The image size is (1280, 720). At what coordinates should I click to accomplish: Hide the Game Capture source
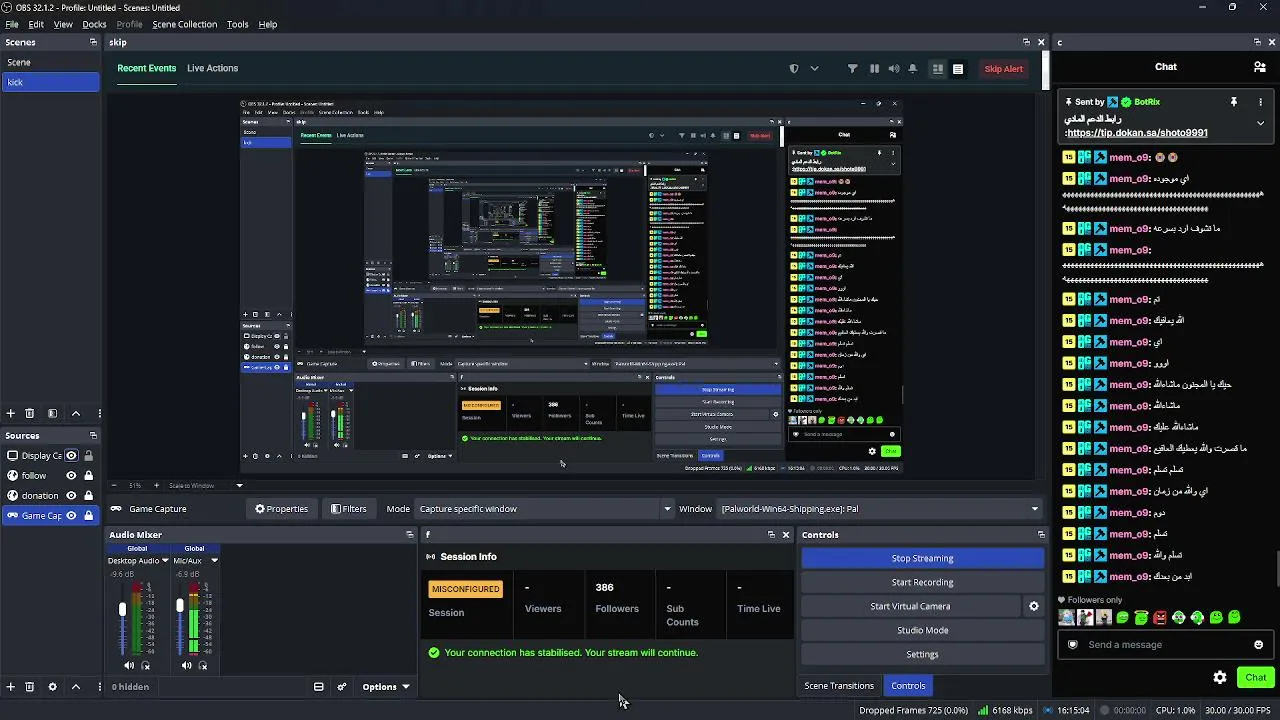[x=71, y=516]
